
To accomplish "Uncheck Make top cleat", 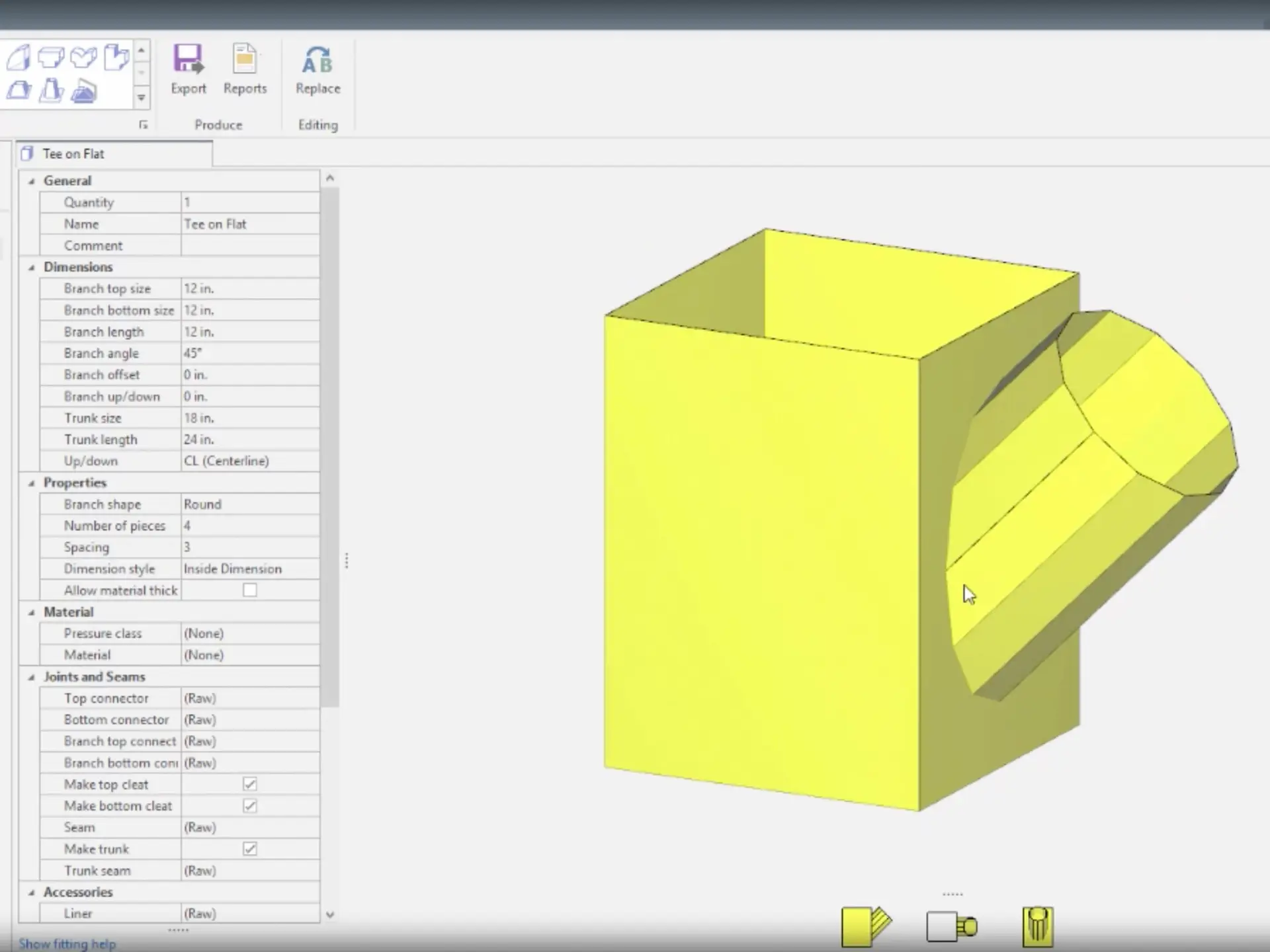I will pyautogui.click(x=249, y=783).
